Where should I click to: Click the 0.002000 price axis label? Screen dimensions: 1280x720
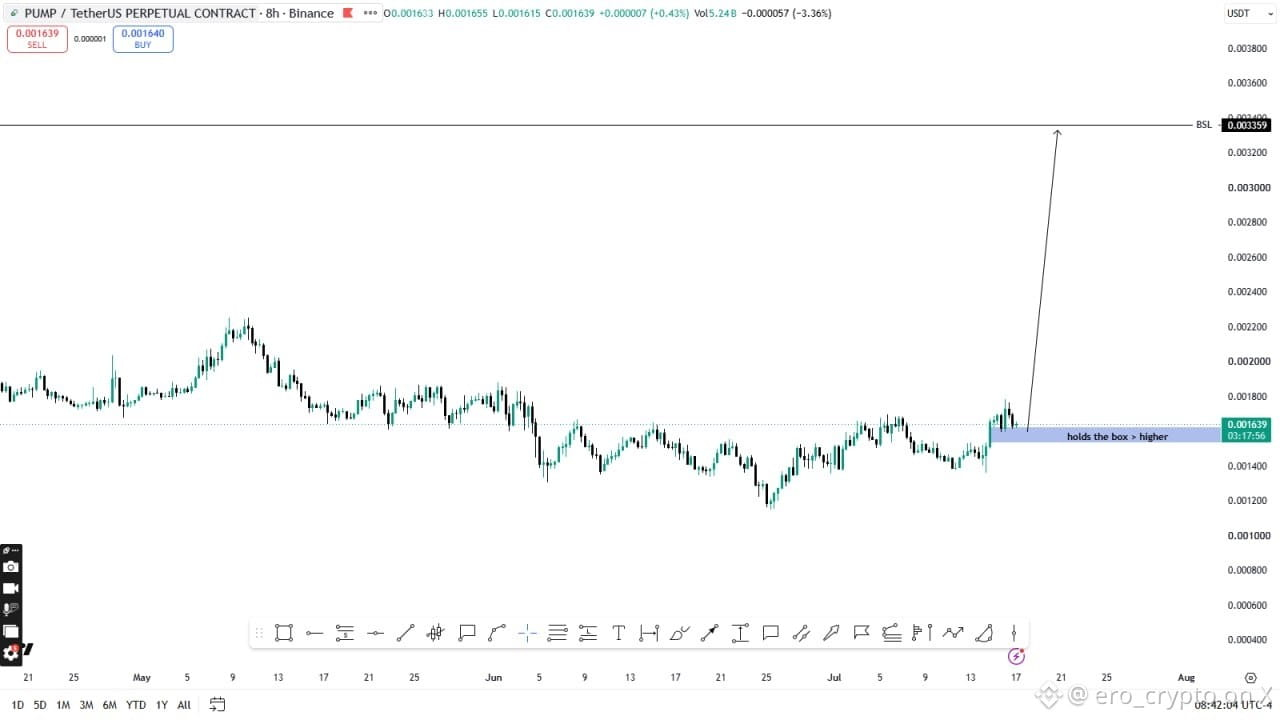pyautogui.click(x=1248, y=361)
